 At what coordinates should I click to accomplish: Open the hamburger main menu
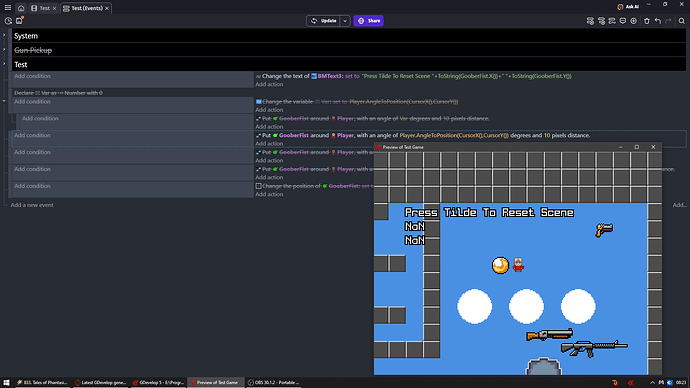coord(7,7)
